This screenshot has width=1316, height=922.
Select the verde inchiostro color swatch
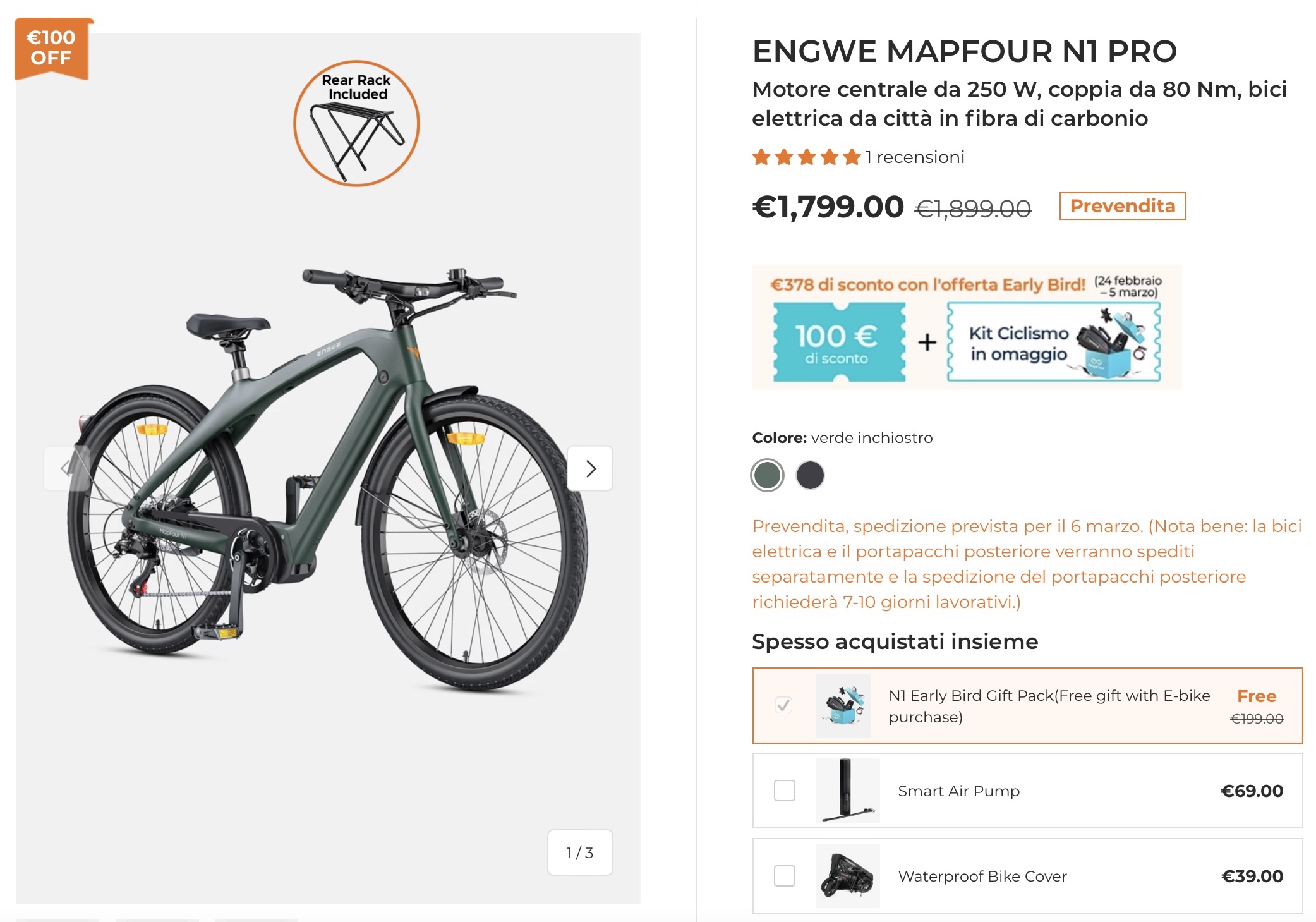(x=766, y=475)
